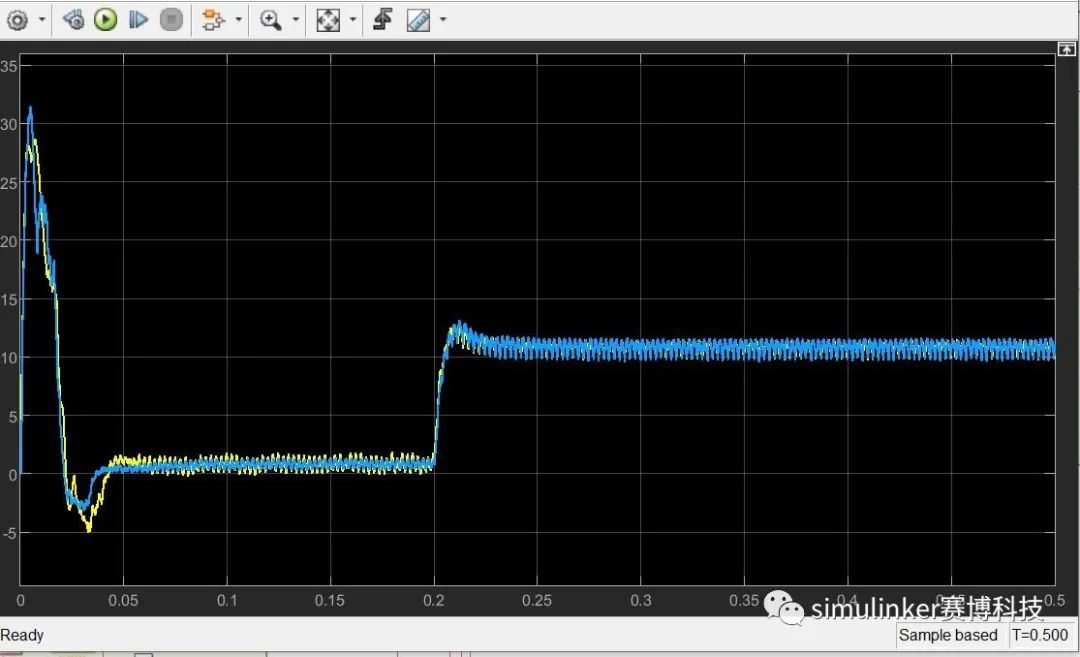This screenshot has width=1080, height=657.
Task: Click the -5 y-axis tick label
Action: point(9,533)
